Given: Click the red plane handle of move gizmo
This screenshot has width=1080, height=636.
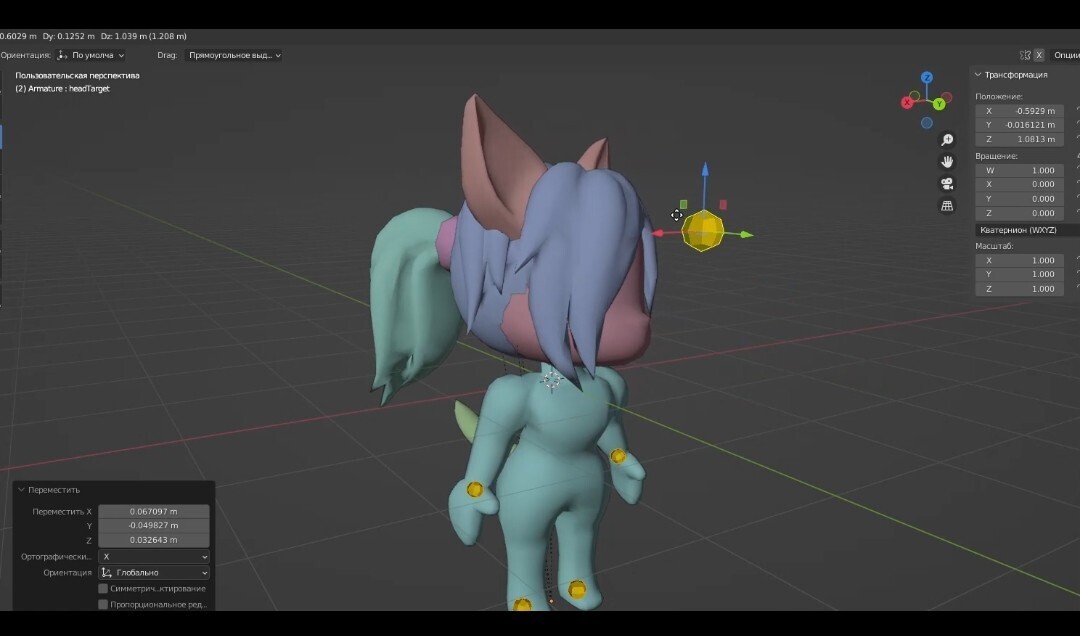Looking at the screenshot, I should pyautogui.click(x=723, y=205).
